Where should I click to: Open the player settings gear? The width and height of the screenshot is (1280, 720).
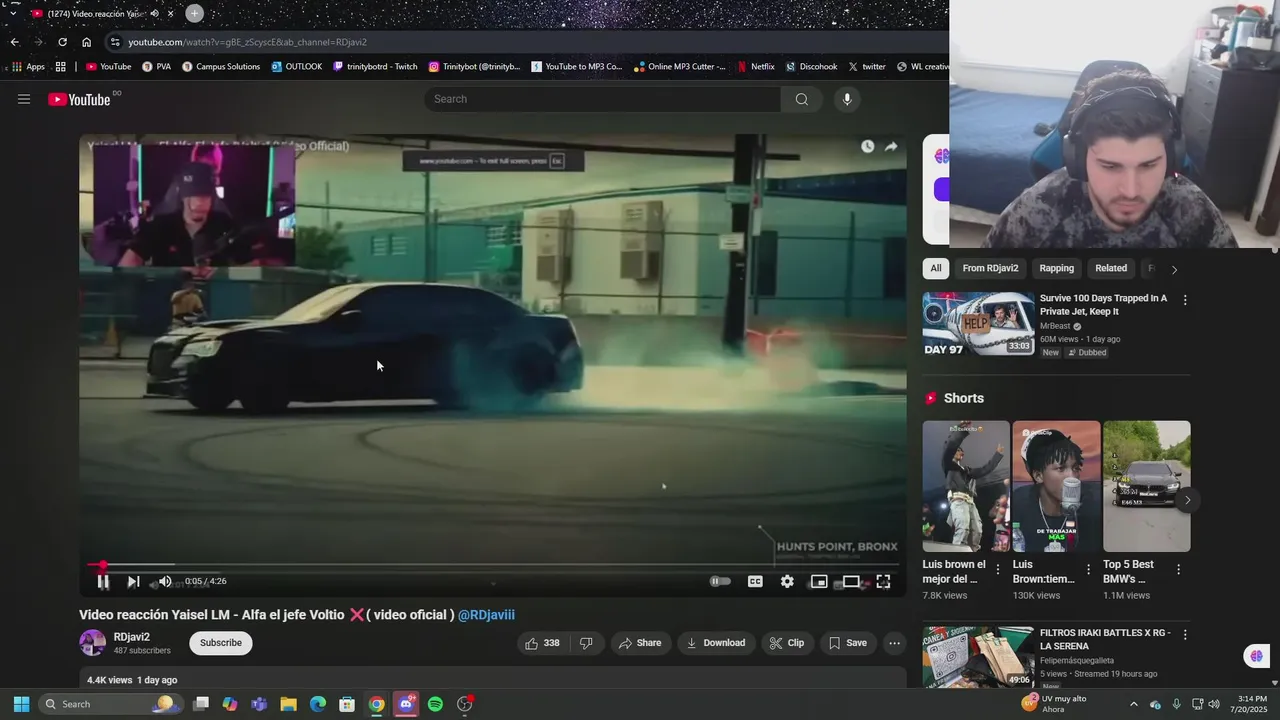coord(787,581)
